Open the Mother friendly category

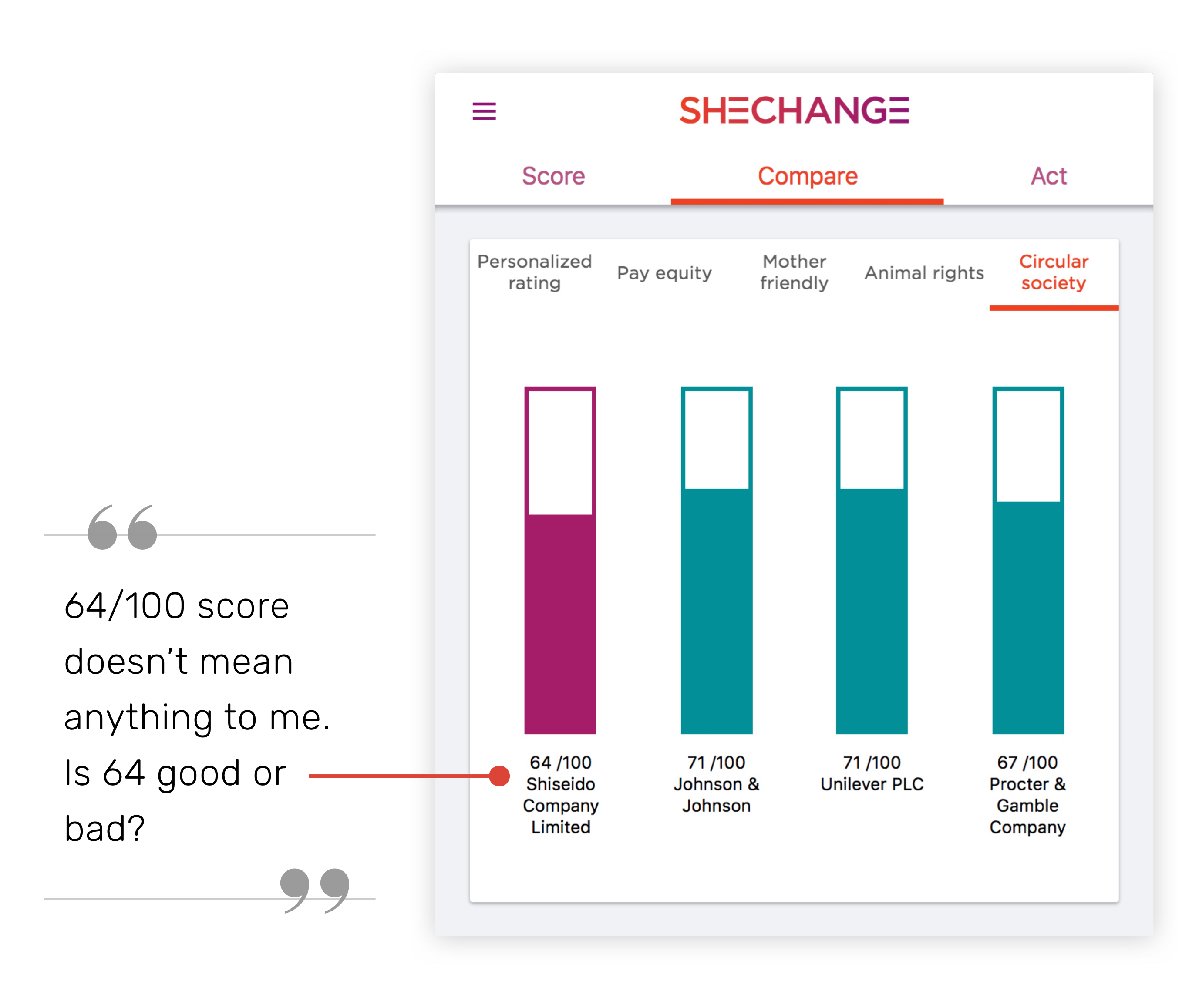click(794, 272)
